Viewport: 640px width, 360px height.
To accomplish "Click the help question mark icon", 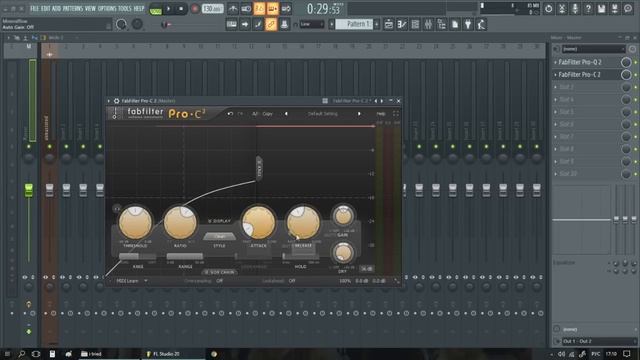I will point(588,9).
